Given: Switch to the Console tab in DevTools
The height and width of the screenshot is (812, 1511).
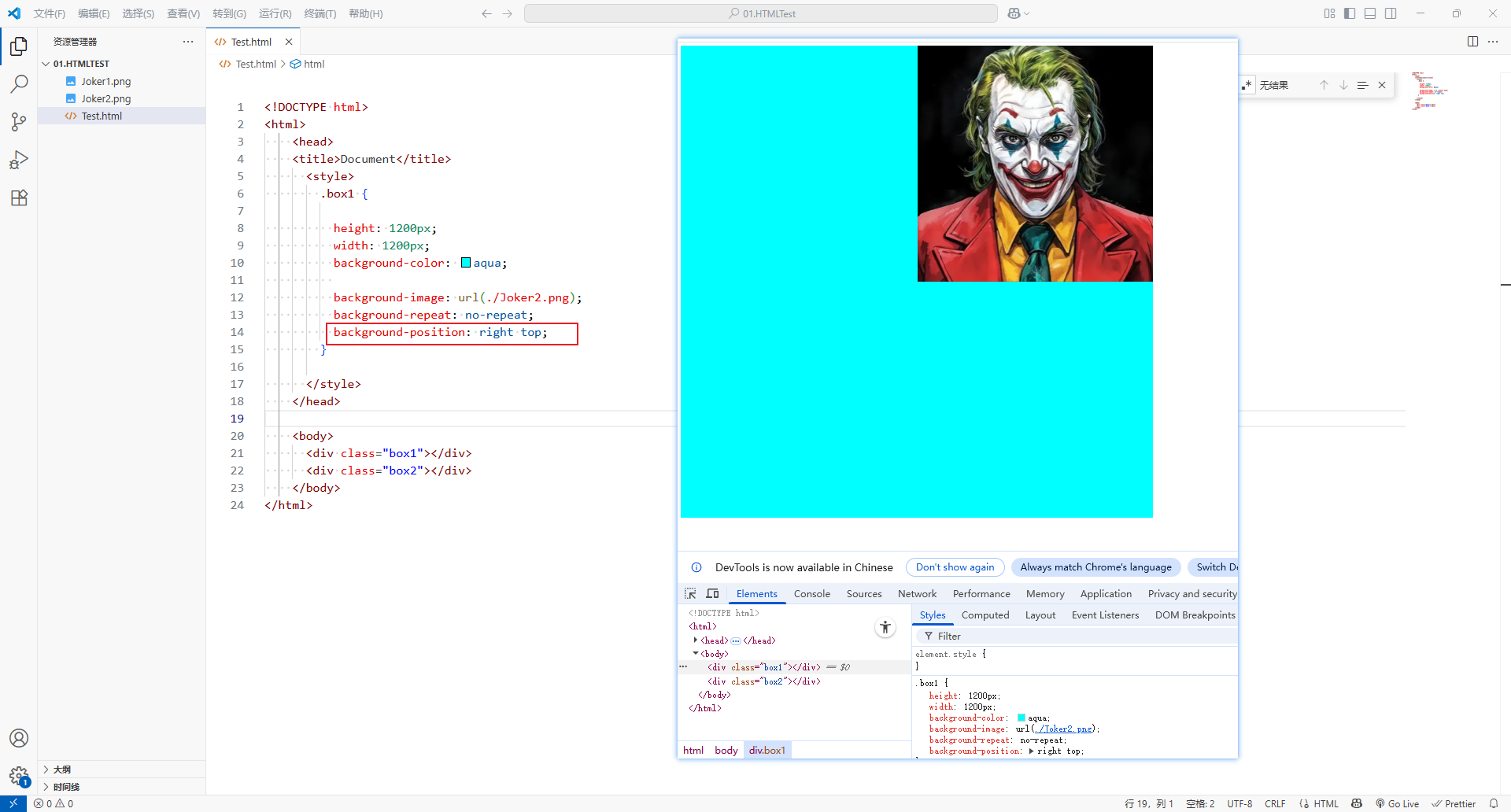Looking at the screenshot, I should click(x=812, y=594).
